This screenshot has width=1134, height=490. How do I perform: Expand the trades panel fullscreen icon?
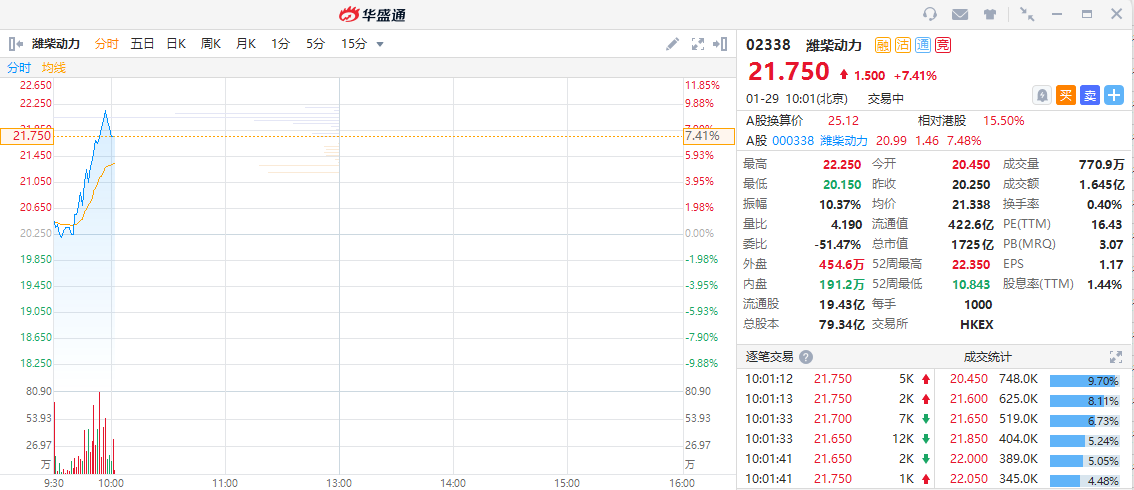point(1115,357)
